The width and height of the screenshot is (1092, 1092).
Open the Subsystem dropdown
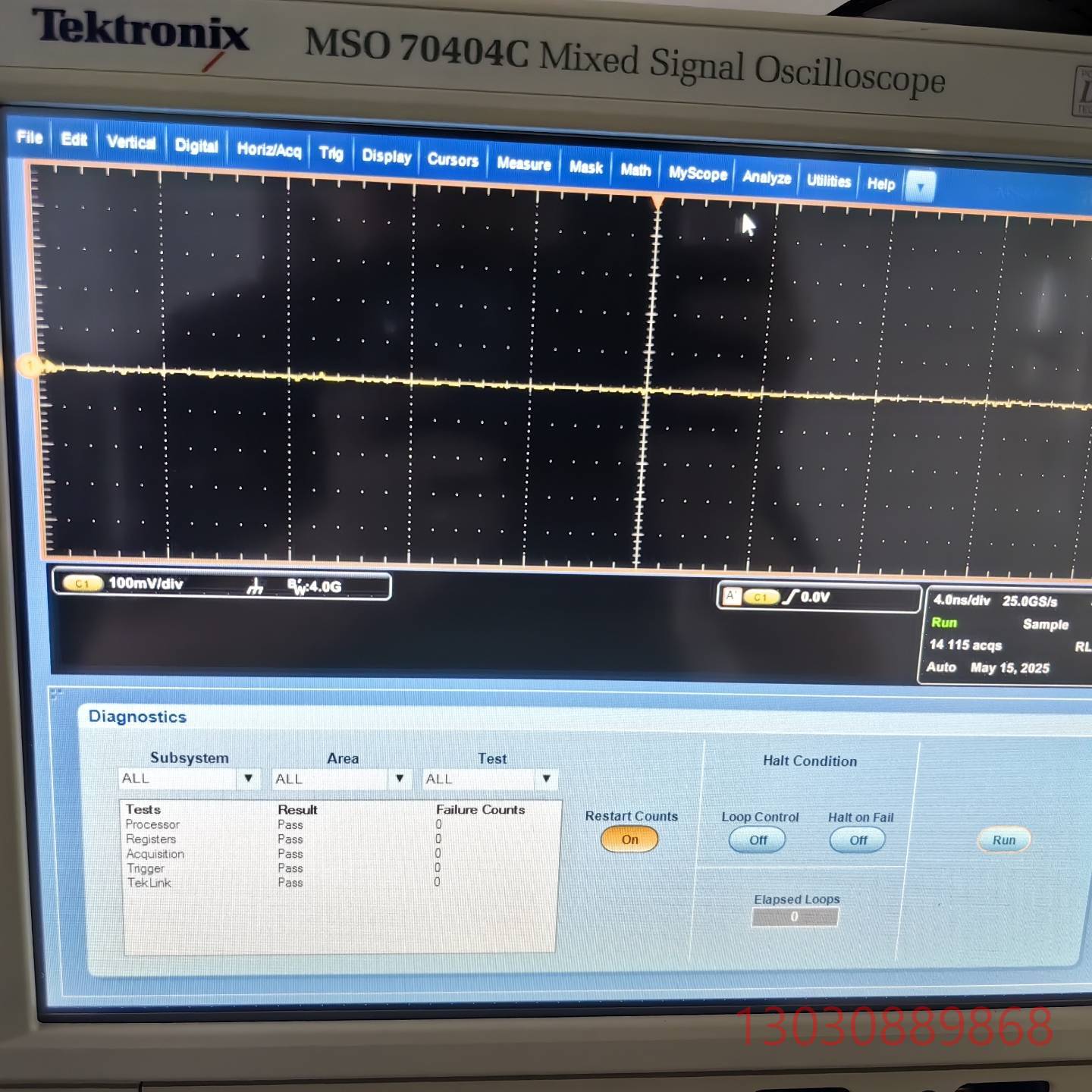pyautogui.click(x=248, y=779)
